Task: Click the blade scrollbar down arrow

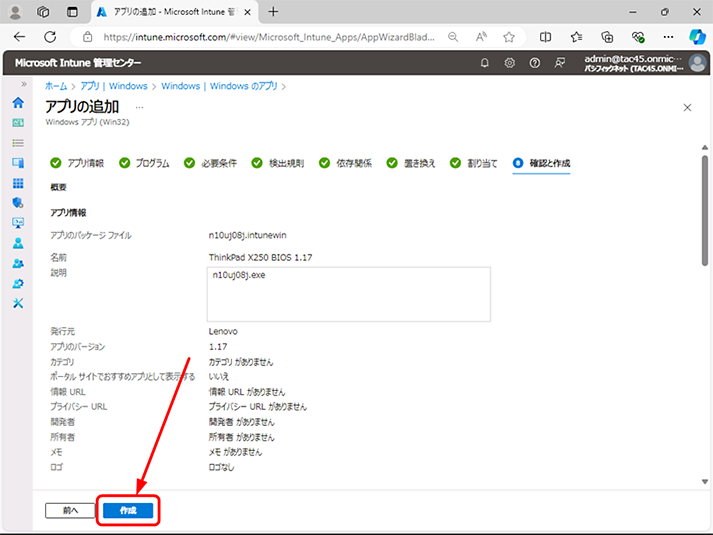Action: (704, 481)
